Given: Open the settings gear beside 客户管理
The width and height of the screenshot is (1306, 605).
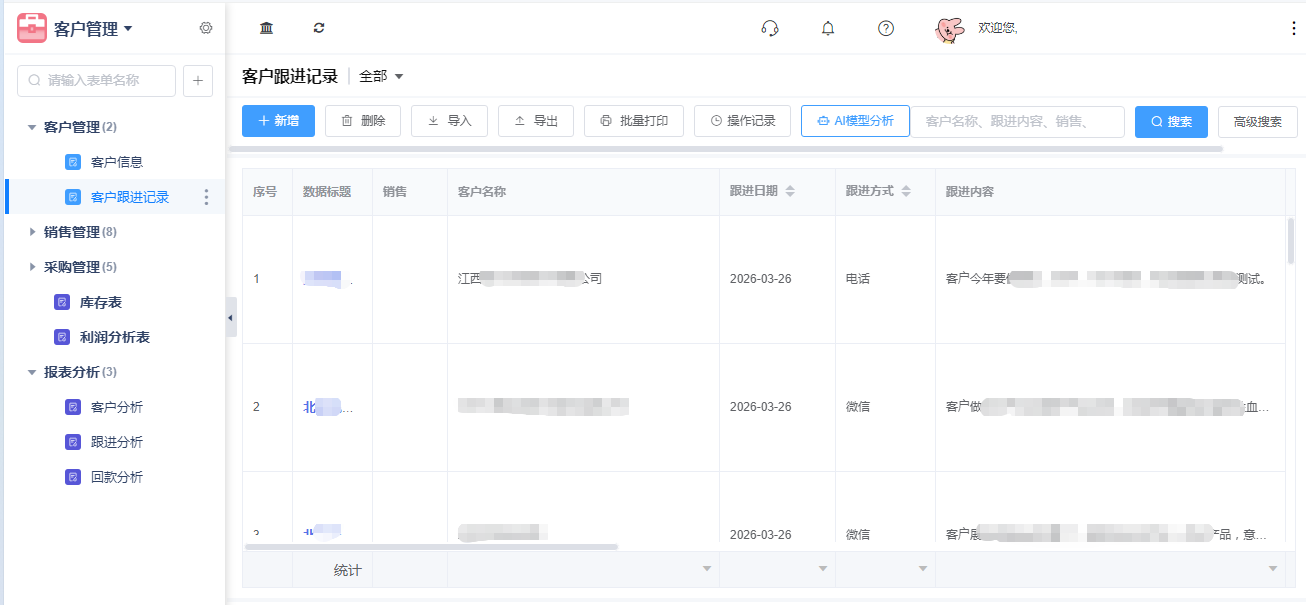Looking at the screenshot, I should coord(205,29).
